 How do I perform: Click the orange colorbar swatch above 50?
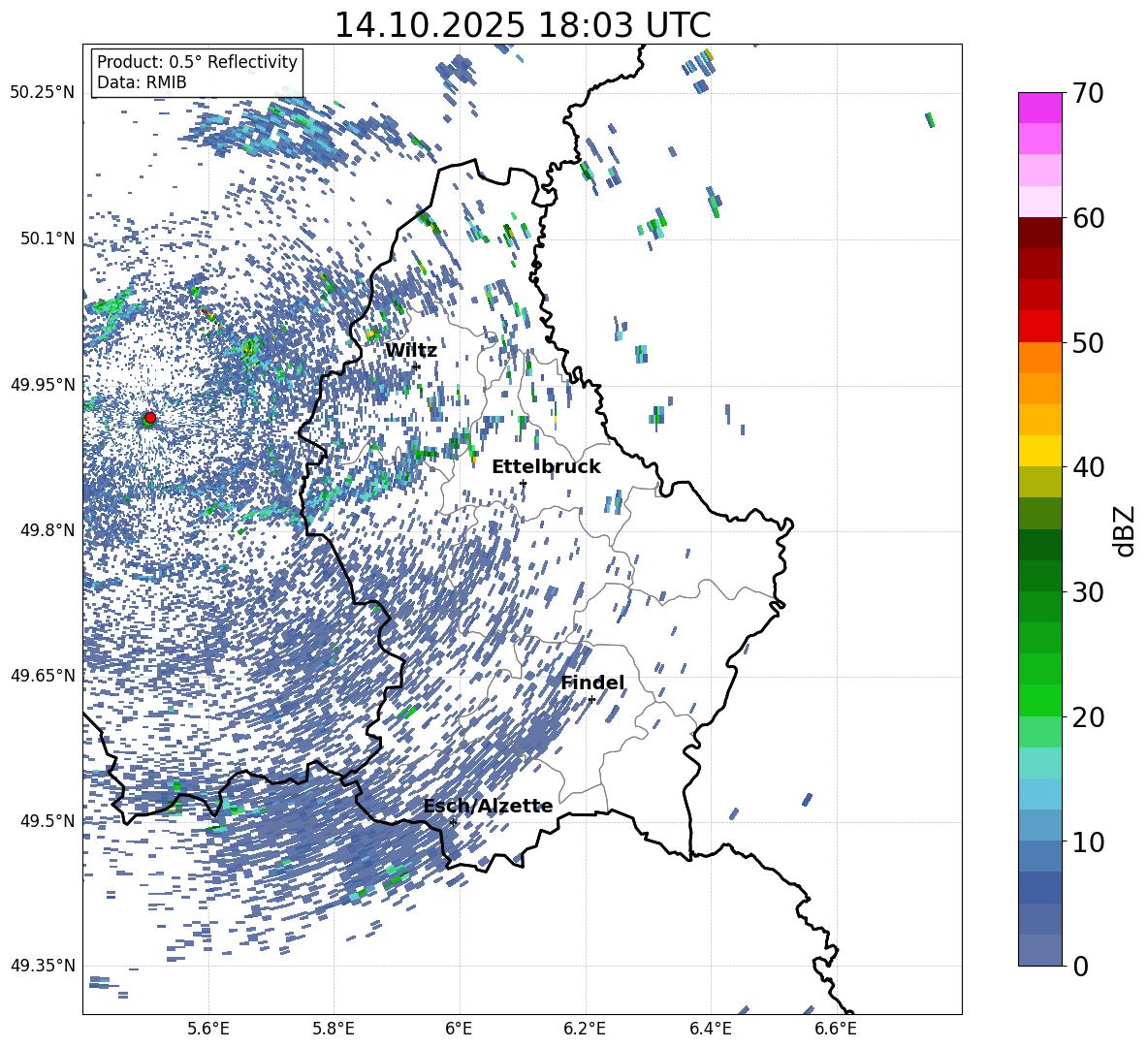click(x=1040, y=358)
